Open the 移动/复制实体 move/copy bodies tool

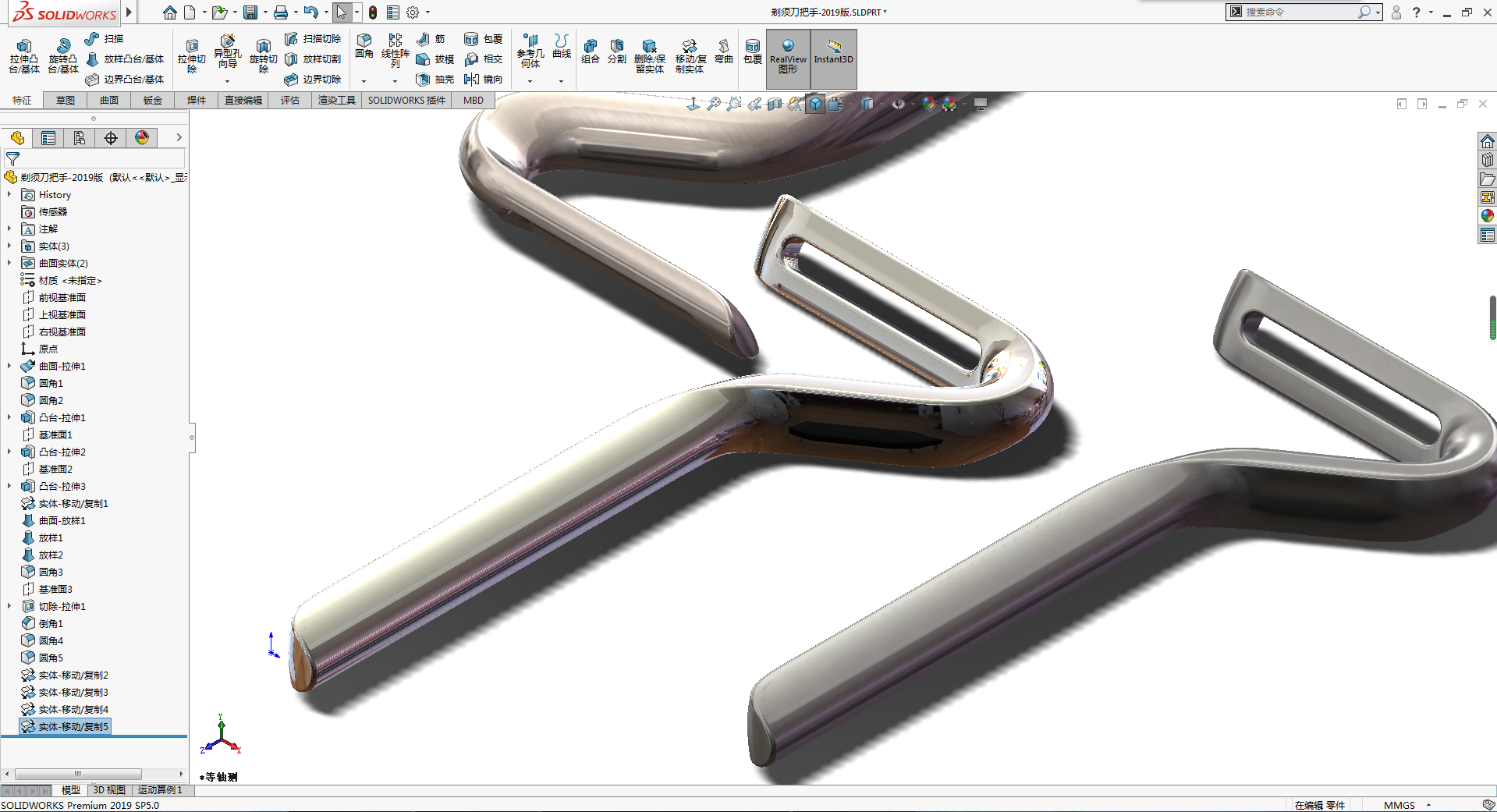pos(690,55)
